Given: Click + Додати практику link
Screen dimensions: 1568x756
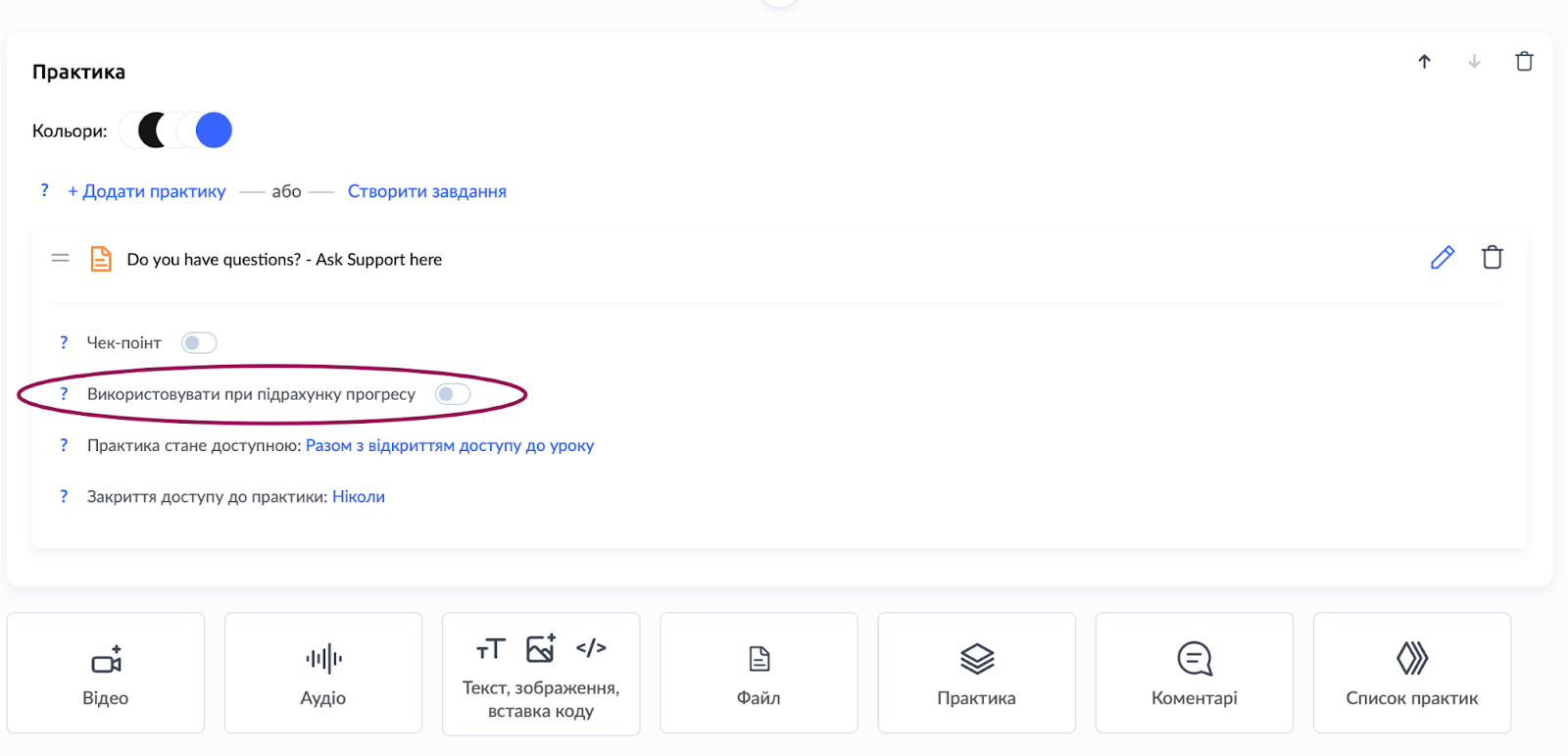Looking at the screenshot, I should tap(147, 192).
